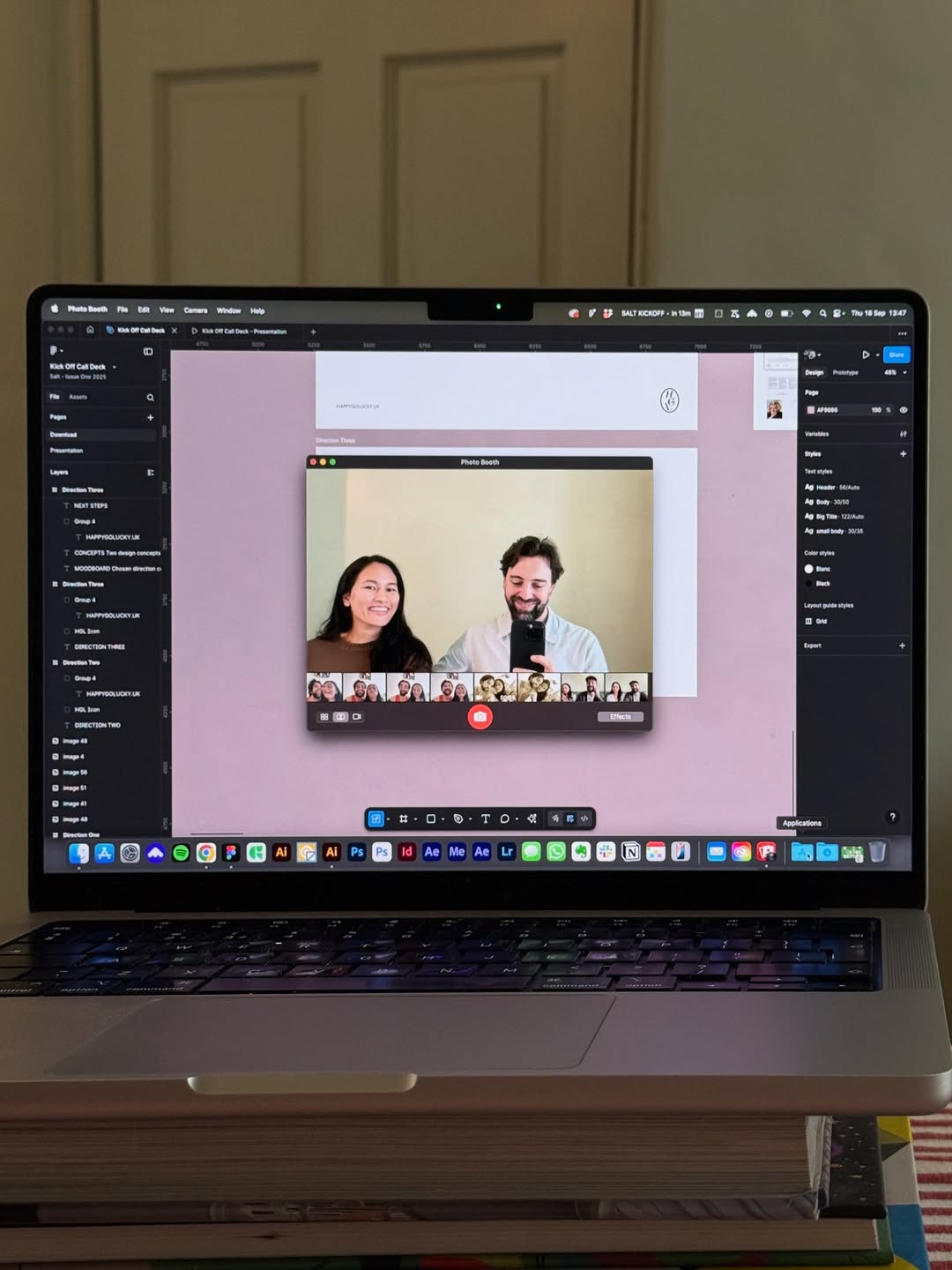The width and height of the screenshot is (952, 1270).
Task: Search pages with the magnifier icon
Action: (150, 398)
